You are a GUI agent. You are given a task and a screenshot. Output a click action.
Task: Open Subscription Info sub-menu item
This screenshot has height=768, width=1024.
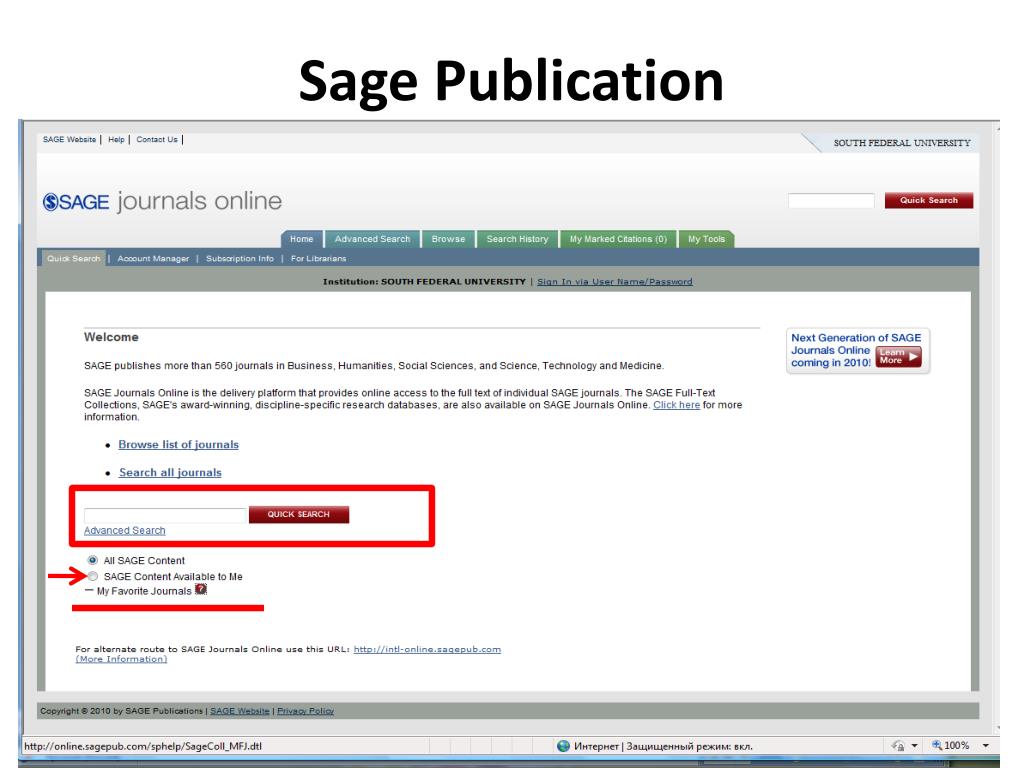click(240, 259)
